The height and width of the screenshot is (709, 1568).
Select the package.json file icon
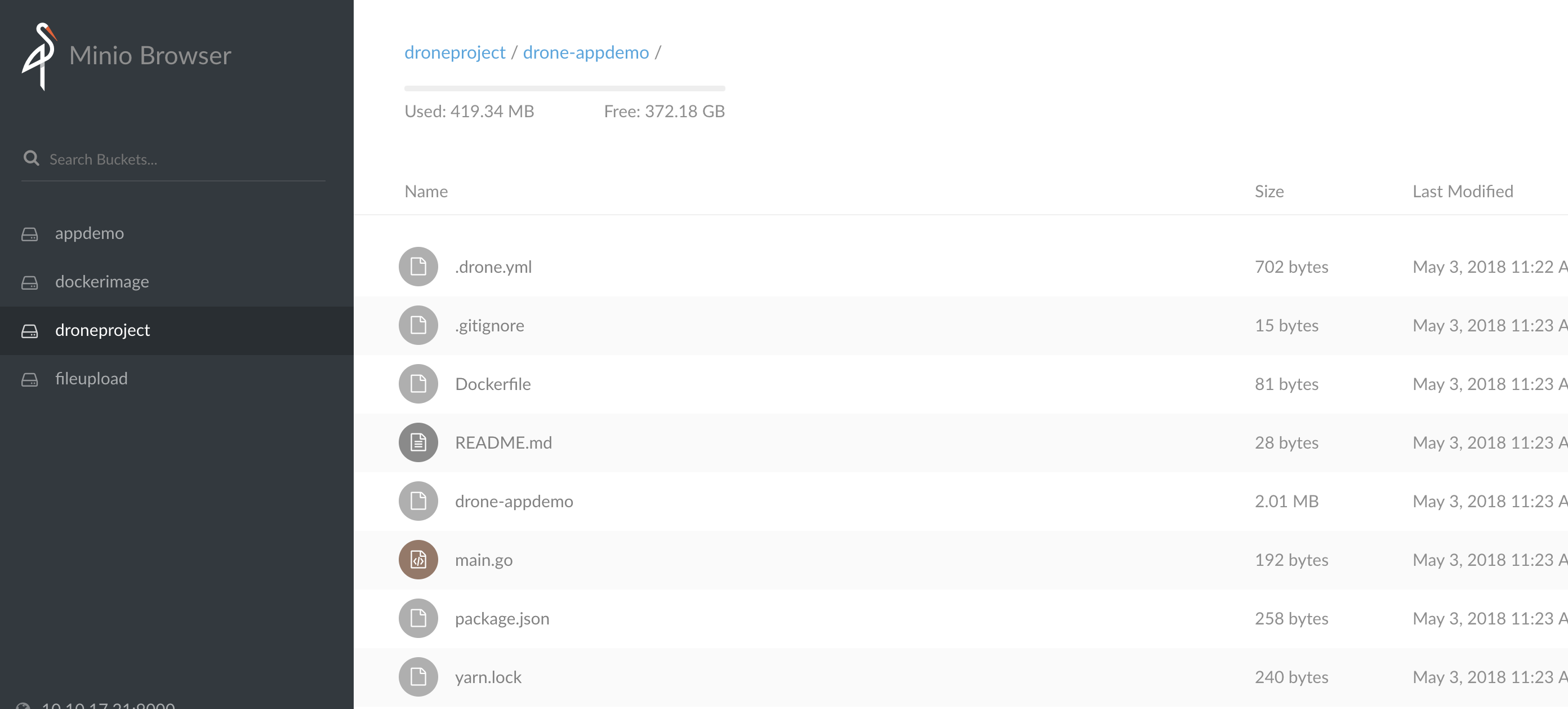click(x=418, y=618)
